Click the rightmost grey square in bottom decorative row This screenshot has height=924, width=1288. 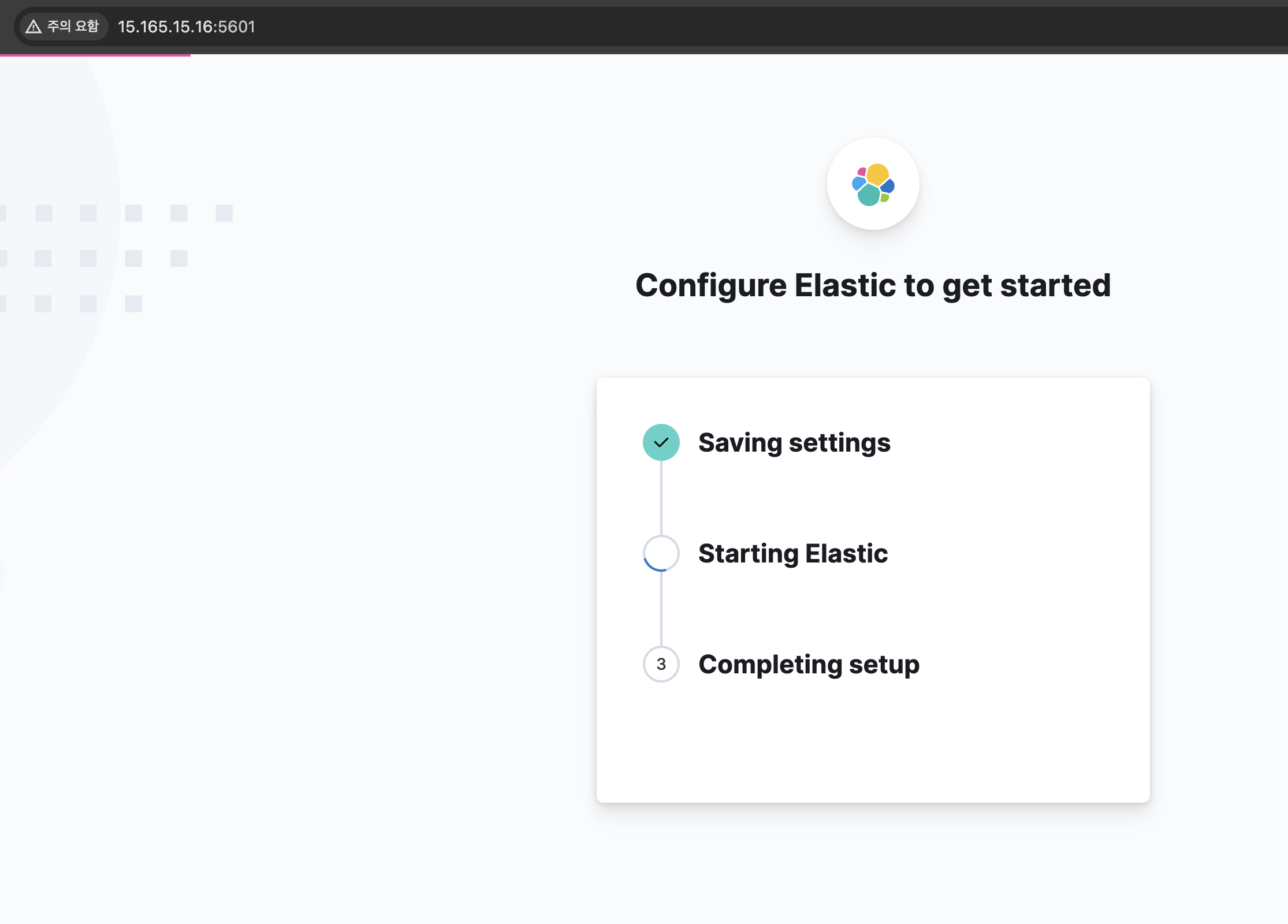(133, 304)
